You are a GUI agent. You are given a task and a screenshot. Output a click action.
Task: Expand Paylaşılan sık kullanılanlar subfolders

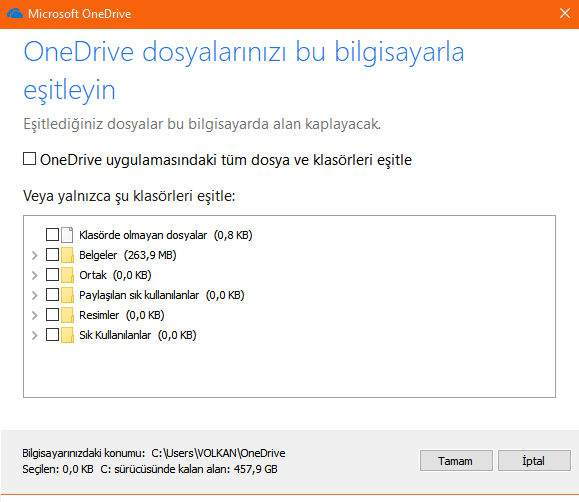[x=35, y=295]
